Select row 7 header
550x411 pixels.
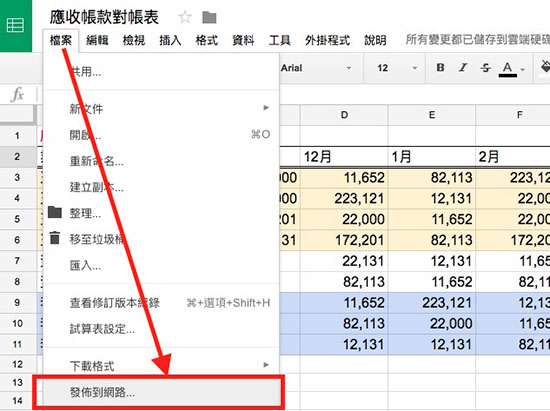pos(18,261)
